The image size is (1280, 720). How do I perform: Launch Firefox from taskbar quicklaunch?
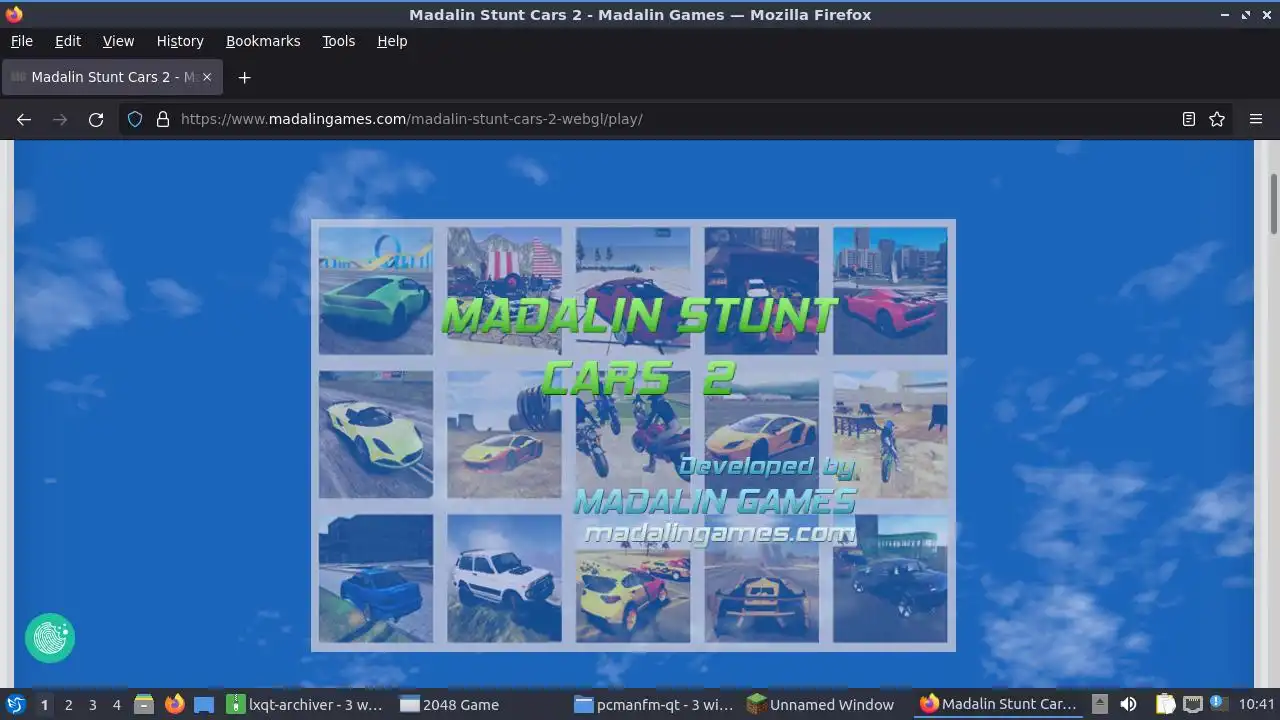(x=174, y=704)
